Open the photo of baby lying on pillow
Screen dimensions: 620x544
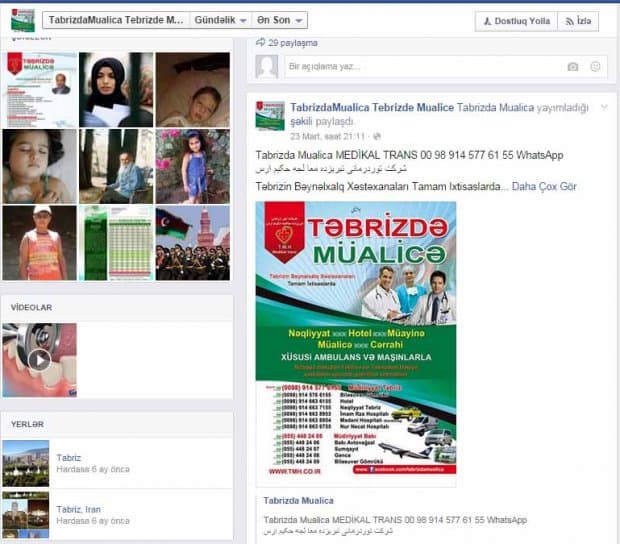point(193,90)
